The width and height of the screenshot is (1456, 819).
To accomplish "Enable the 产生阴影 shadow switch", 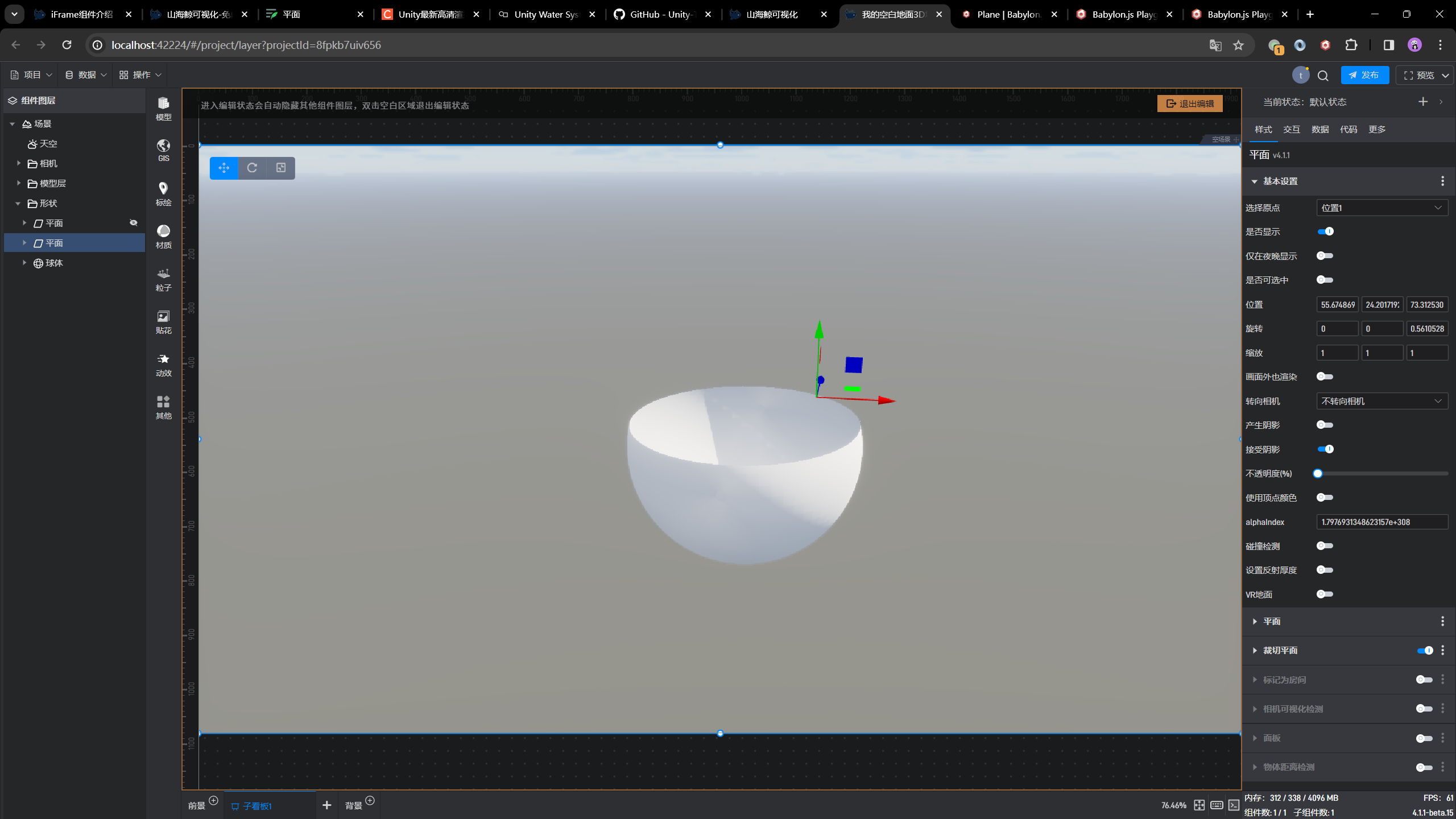I will click(x=1325, y=425).
